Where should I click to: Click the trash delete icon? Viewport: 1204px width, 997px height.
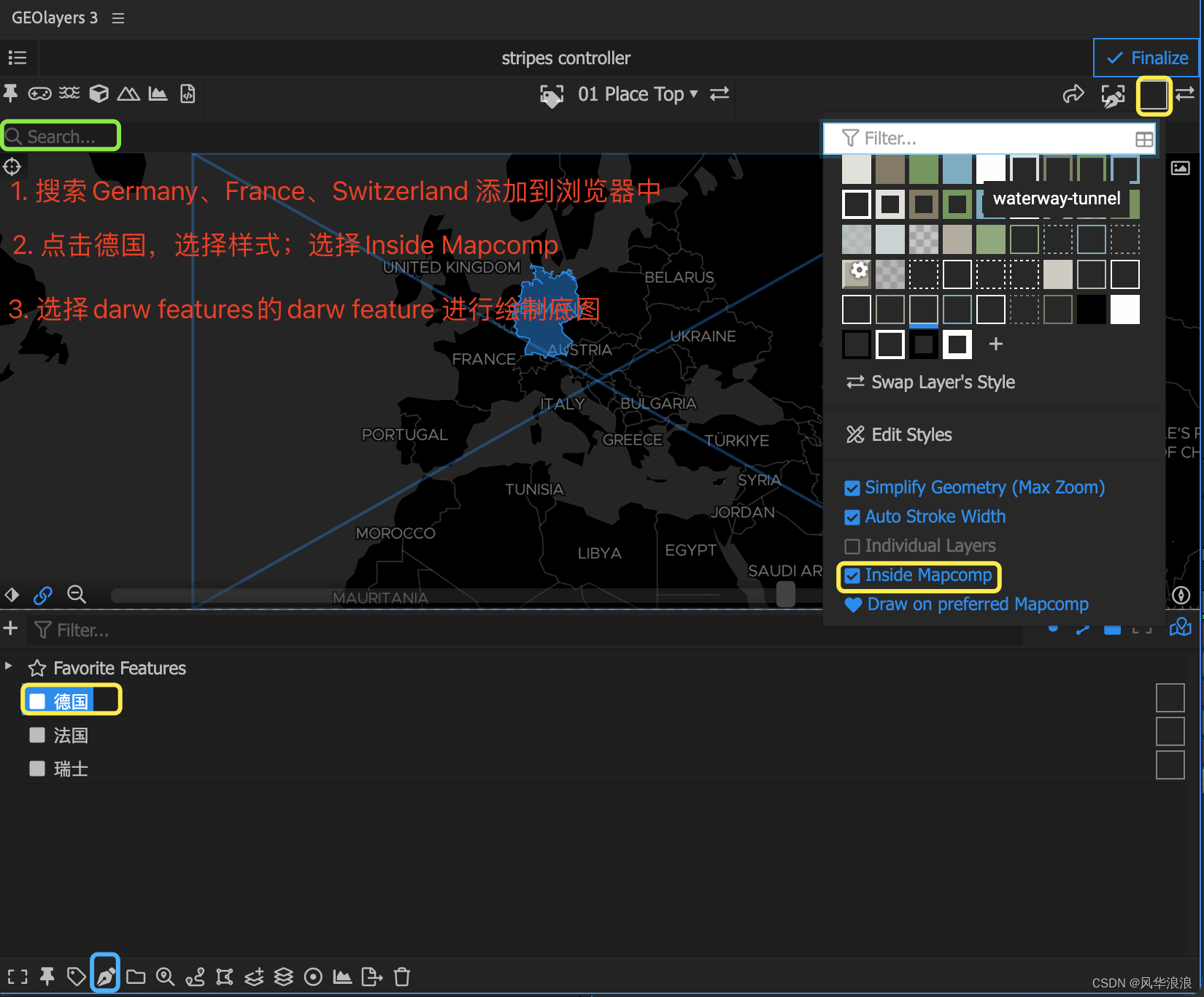point(402,977)
